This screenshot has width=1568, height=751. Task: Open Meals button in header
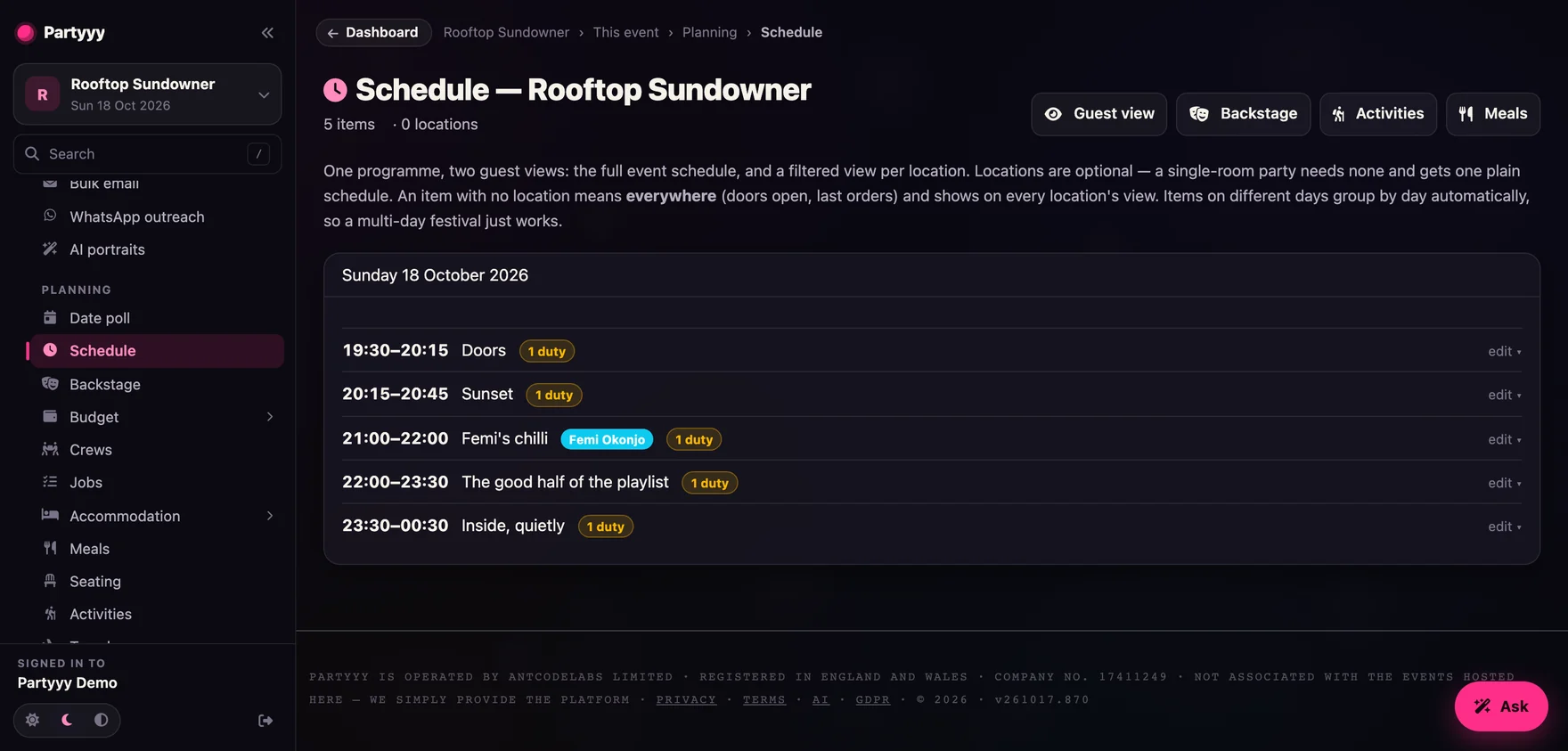click(1492, 114)
